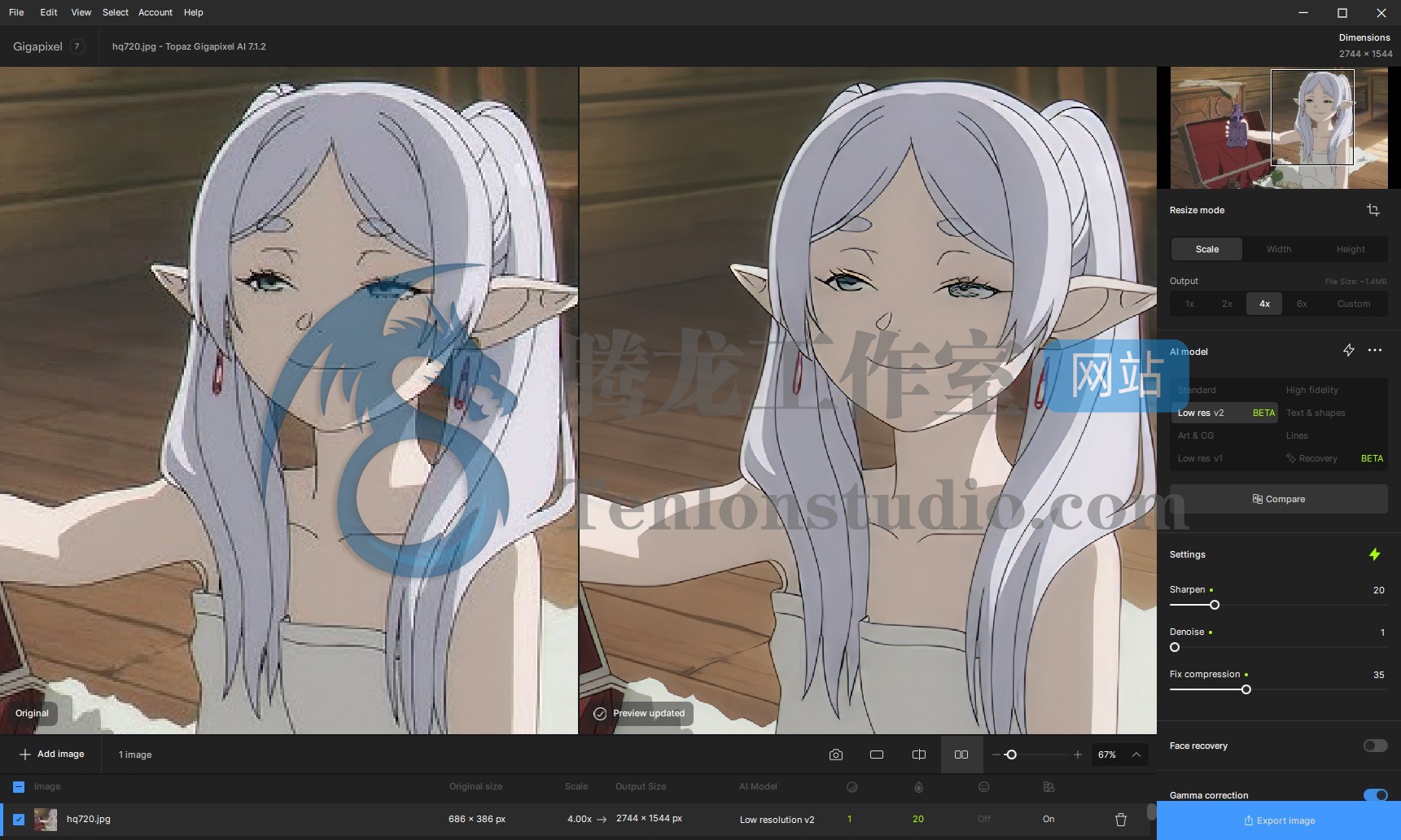Click the face recovery column header icon
Screen dimensions: 1401x840
(x=984, y=787)
